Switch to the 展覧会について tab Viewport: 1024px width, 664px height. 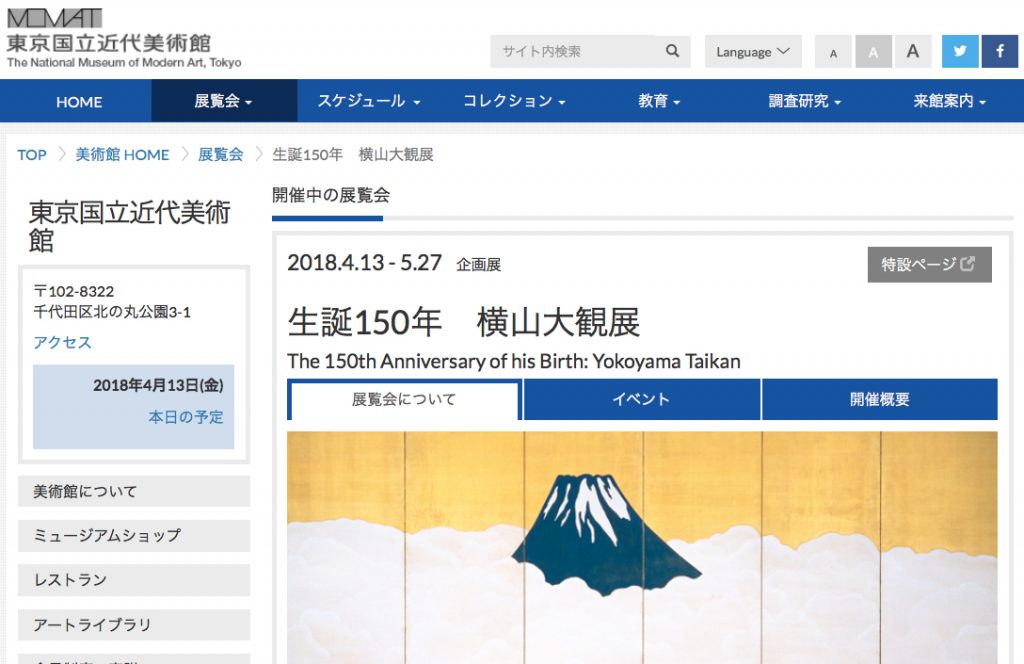point(404,399)
